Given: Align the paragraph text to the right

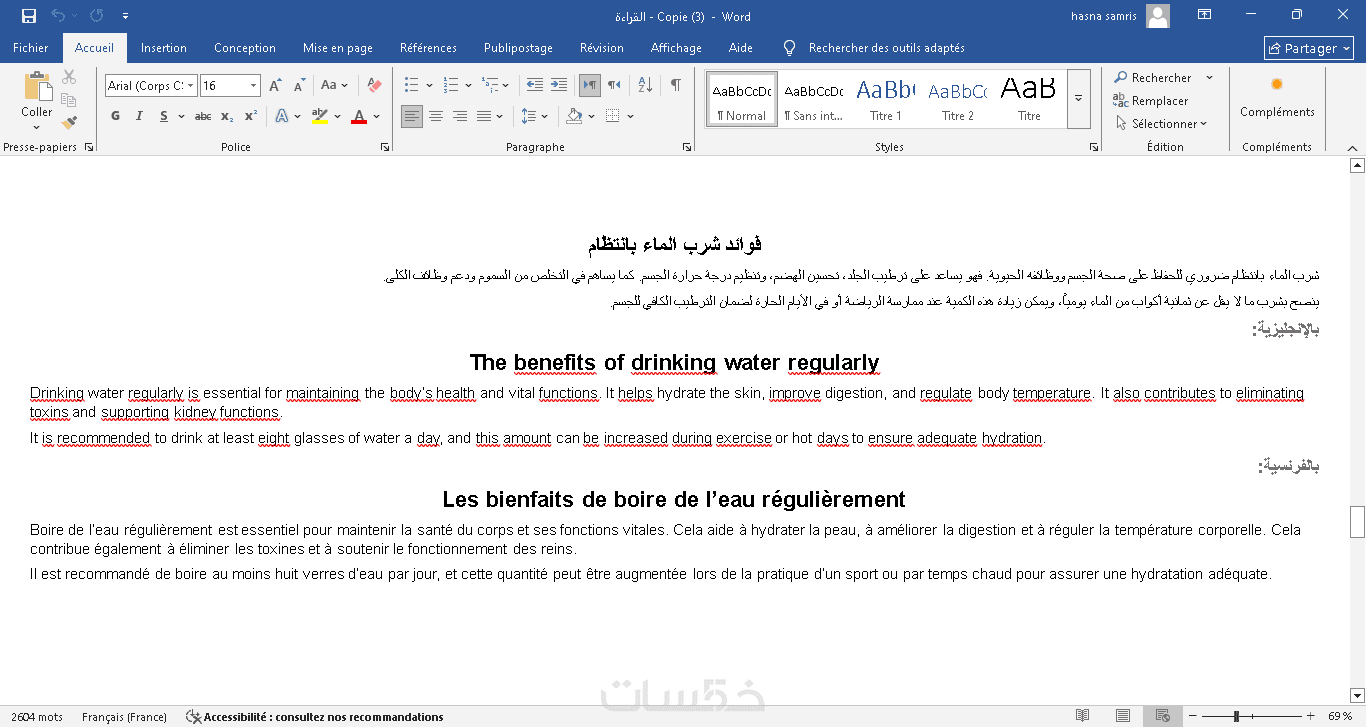Looking at the screenshot, I should coord(460,116).
